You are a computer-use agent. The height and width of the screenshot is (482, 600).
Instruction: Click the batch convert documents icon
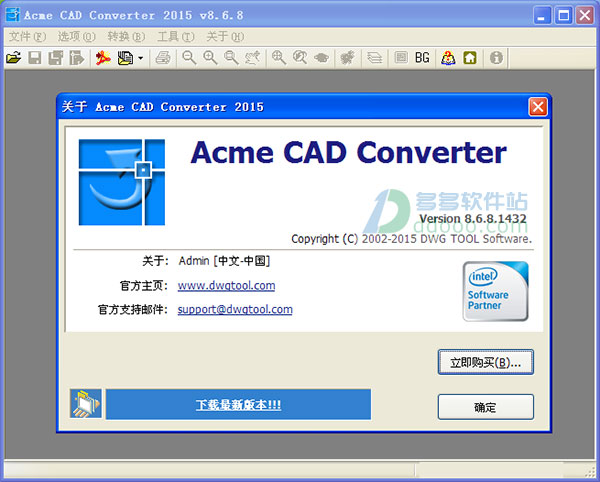click(x=125, y=58)
